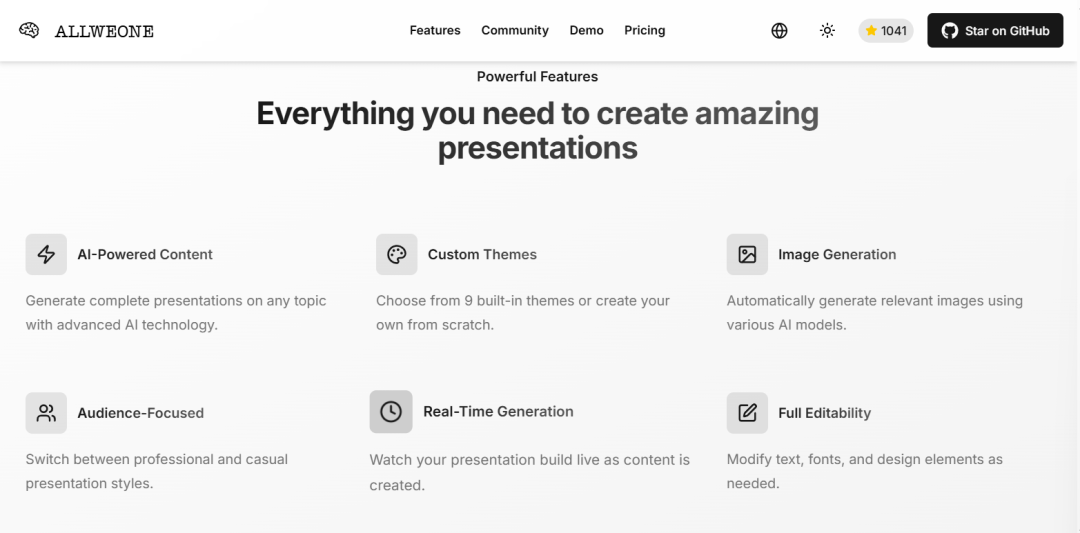The width and height of the screenshot is (1080, 533).
Task: Click the 1041 star count badge
Action: 886,30
